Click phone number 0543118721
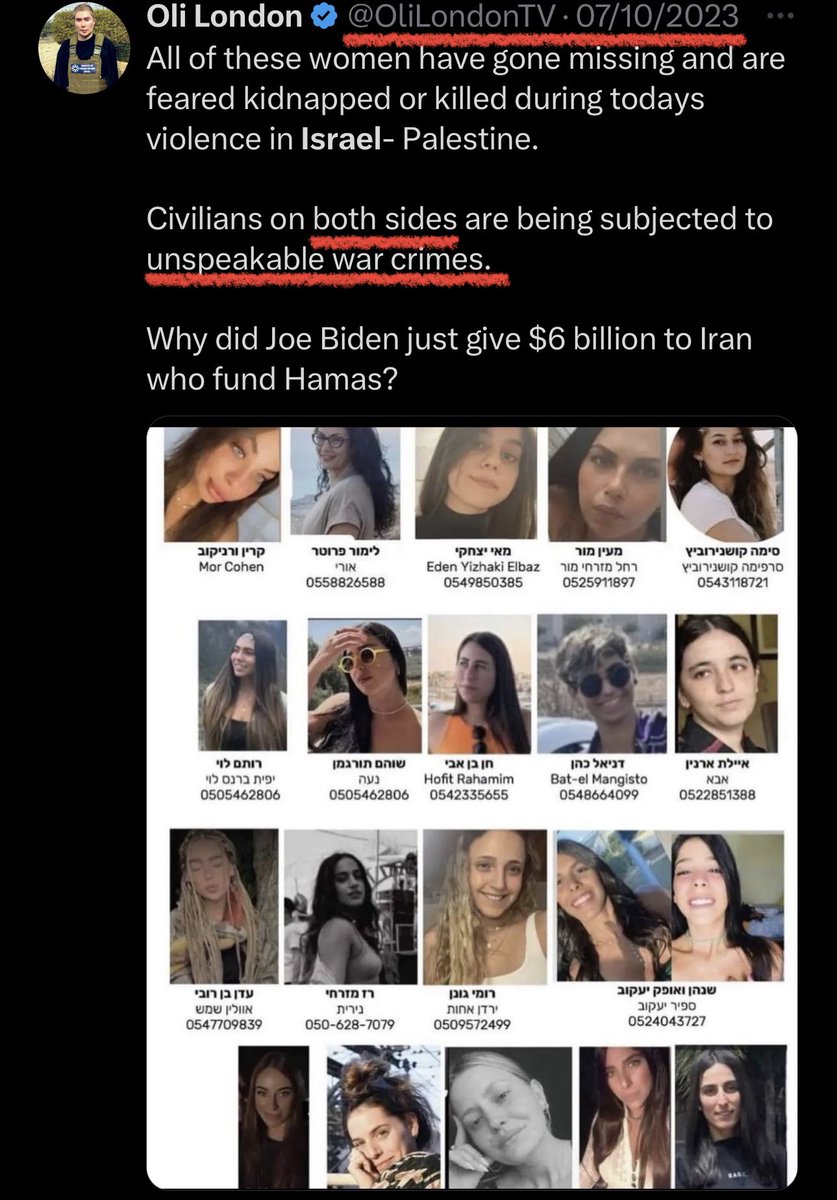Screen dimensions: 837x1200 pos(733,583)
